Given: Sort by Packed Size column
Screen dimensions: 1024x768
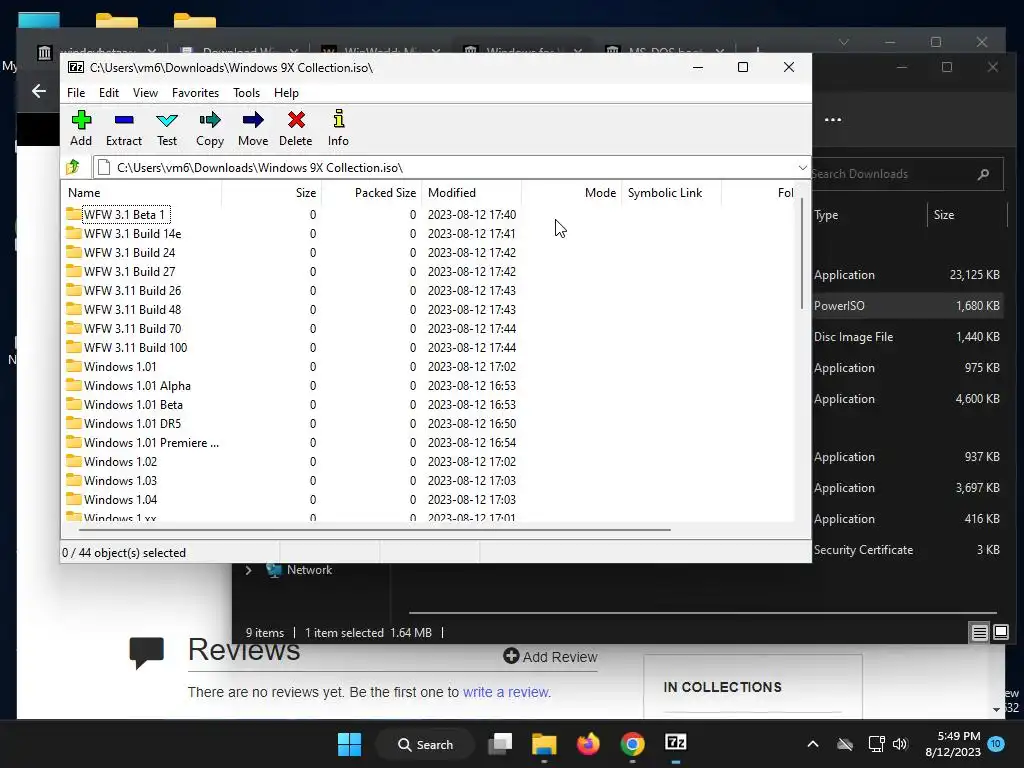Looking at the screenshot, I should [x=372, y=193].
